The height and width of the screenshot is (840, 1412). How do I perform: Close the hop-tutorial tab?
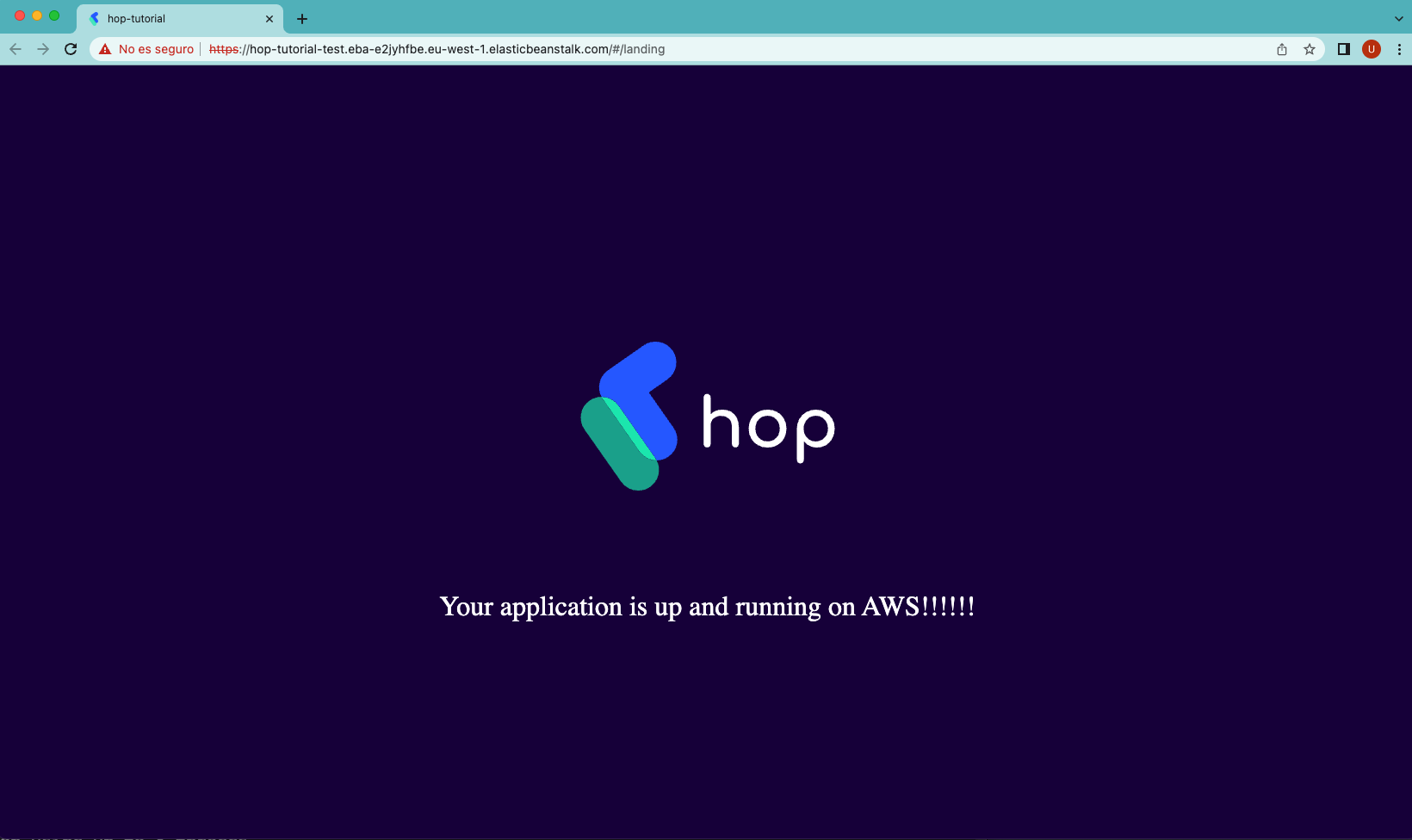coord(269,19)
